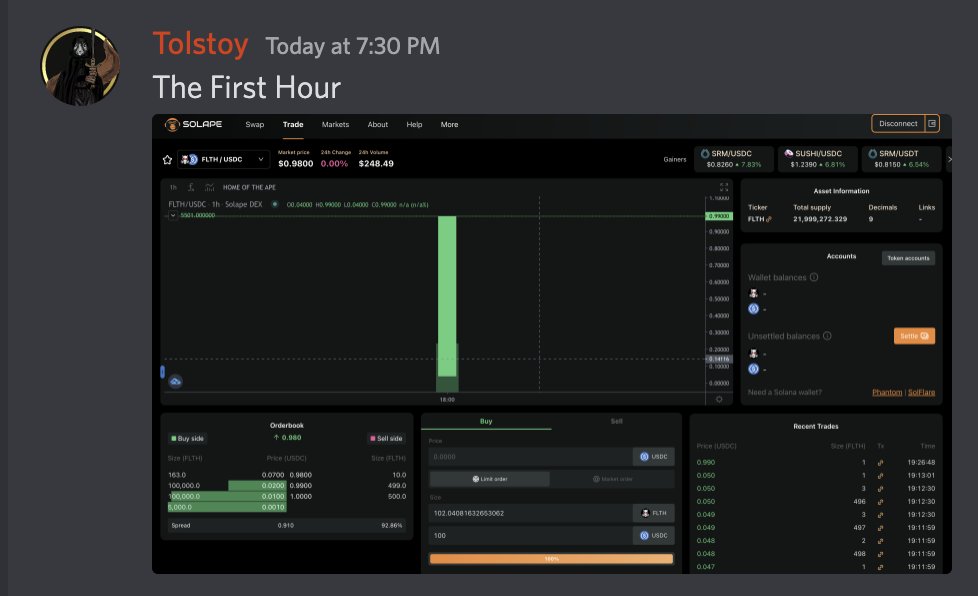Click the cloud icon on chart

tap(176, 382)
